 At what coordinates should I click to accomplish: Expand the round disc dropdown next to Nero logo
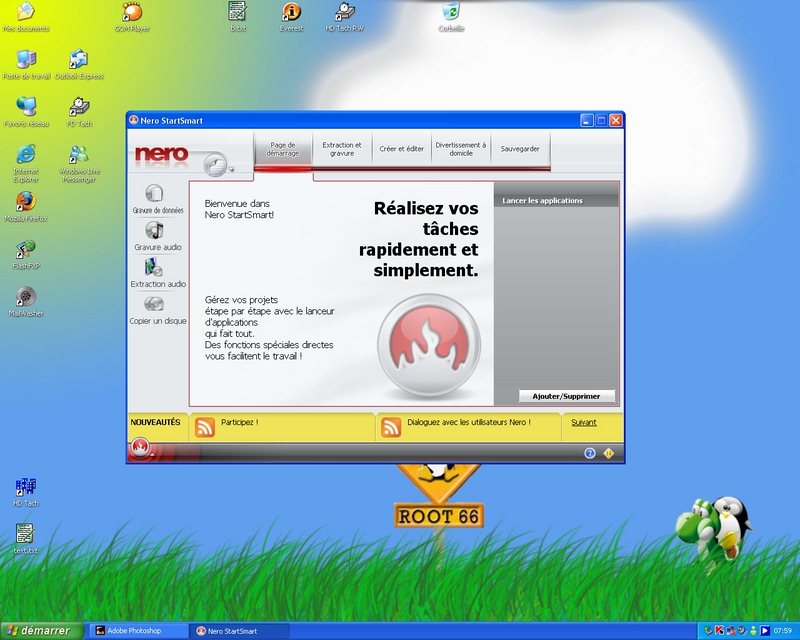tap(214, 163)
